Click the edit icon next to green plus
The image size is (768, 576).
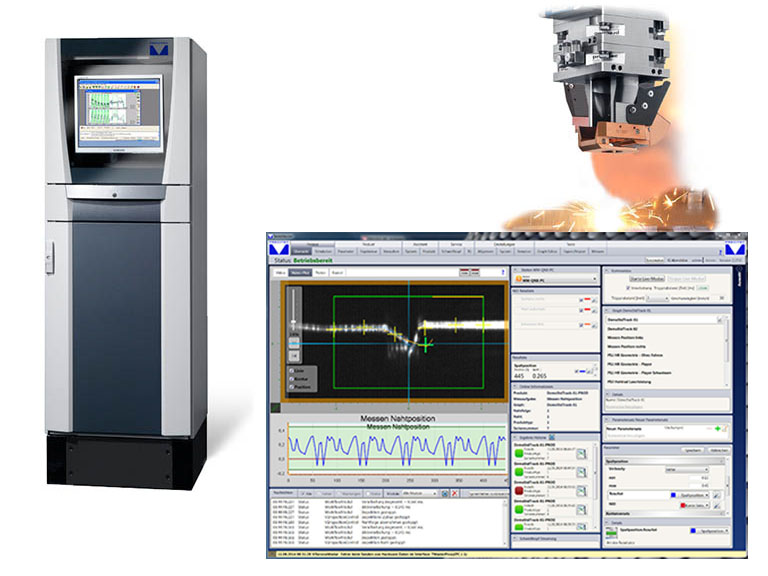click(724, 428)
